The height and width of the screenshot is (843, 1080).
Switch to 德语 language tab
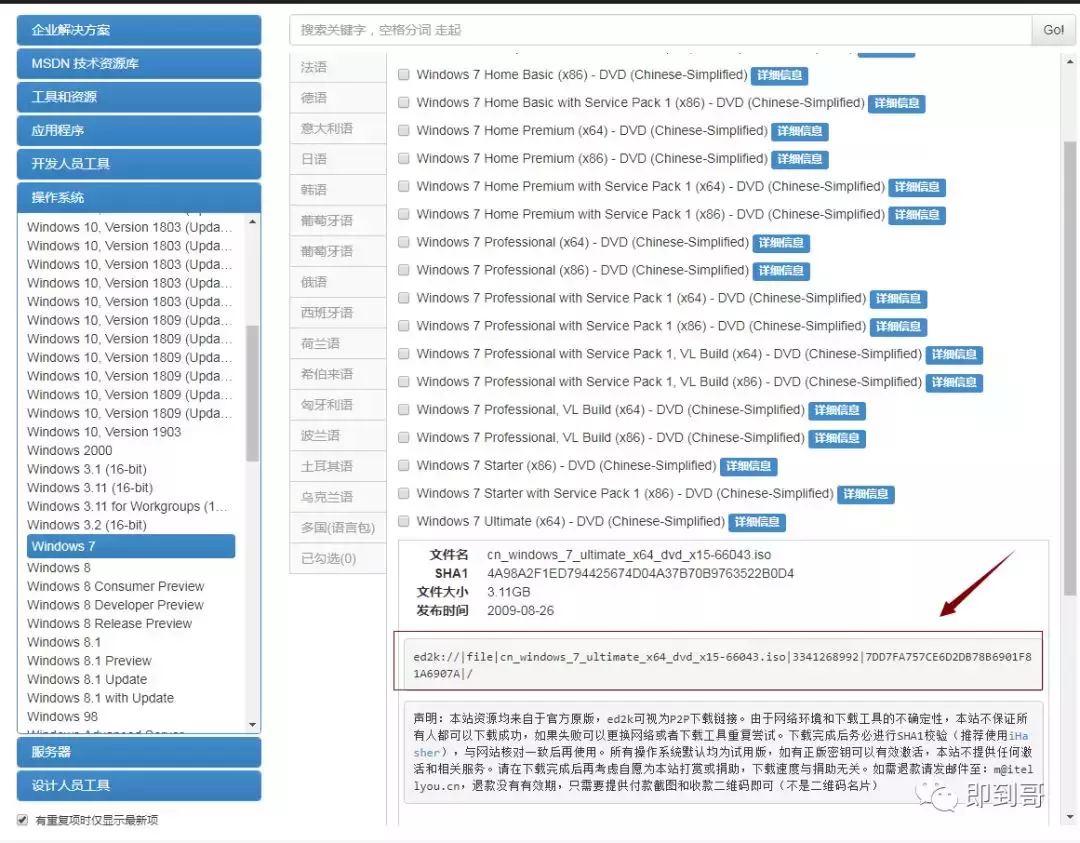click(x=338, y=98)
